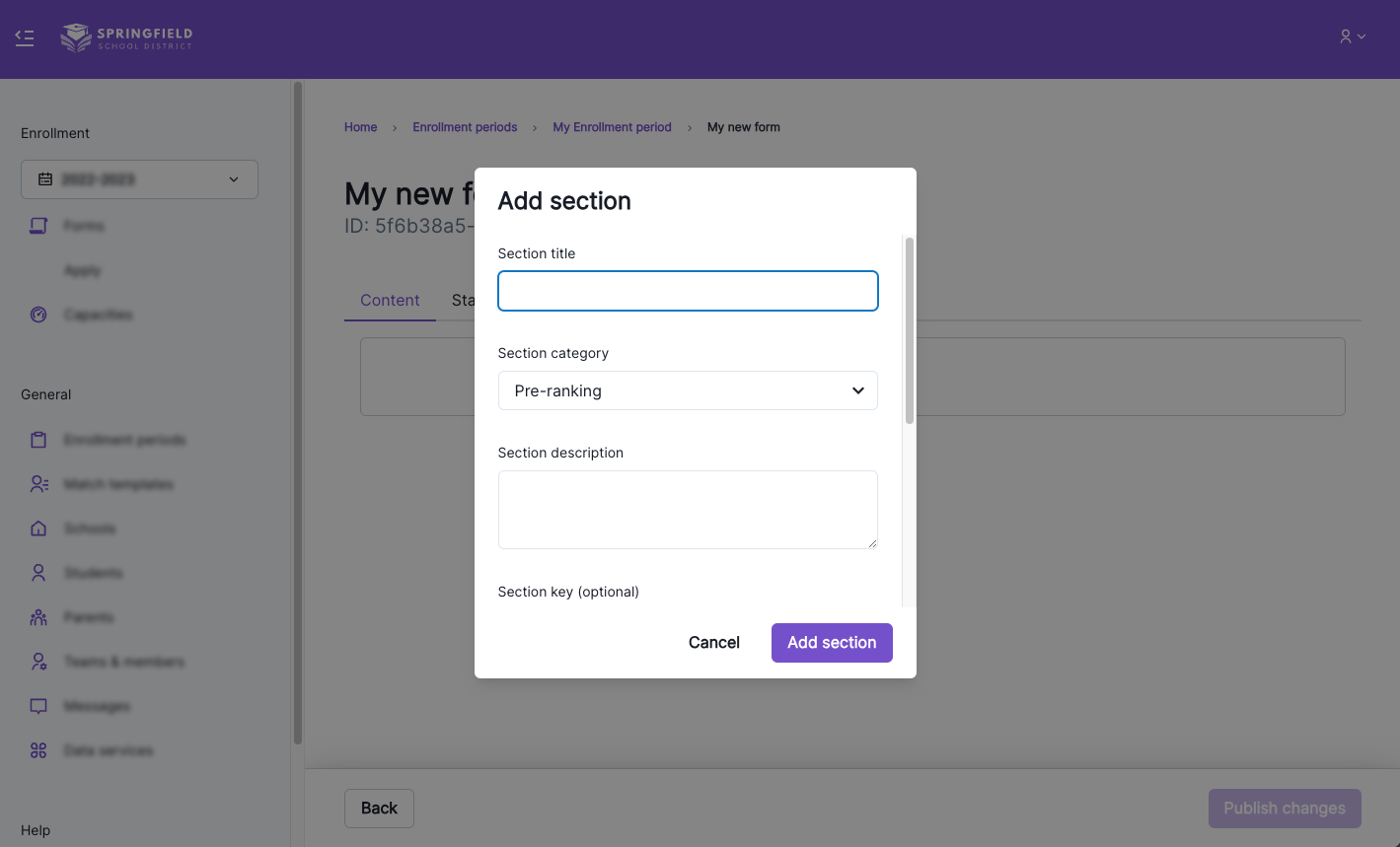Open the user account menu icon
1400x847 pixels.
(x=1352, y=36)
